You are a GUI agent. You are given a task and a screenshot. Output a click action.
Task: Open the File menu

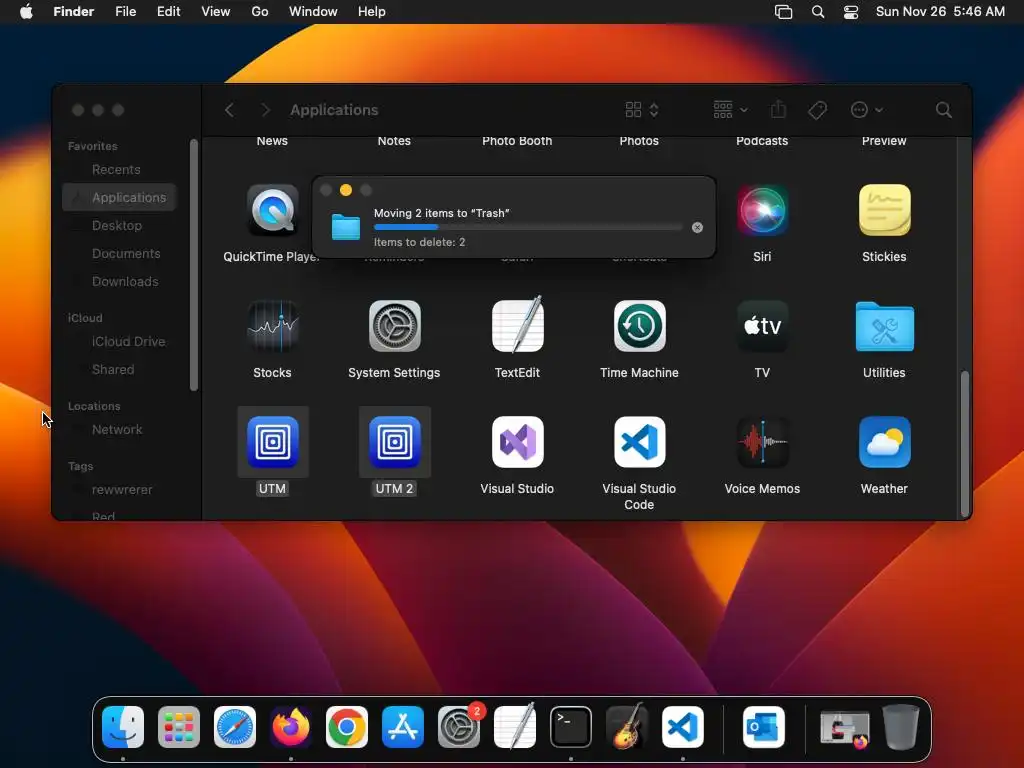[x=125, y=12]
